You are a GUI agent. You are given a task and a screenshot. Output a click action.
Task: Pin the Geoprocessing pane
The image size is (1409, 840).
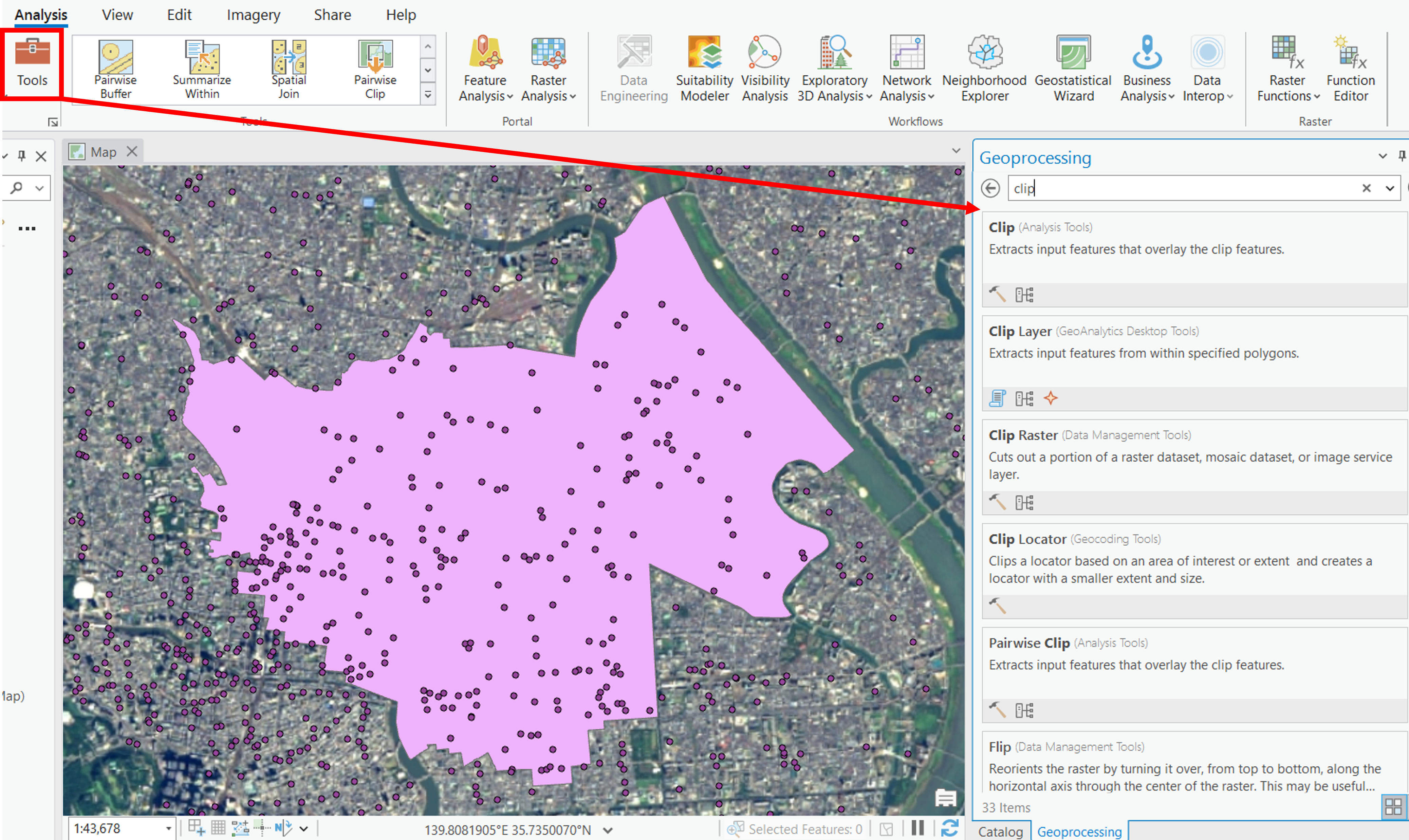pos(1402,156)
